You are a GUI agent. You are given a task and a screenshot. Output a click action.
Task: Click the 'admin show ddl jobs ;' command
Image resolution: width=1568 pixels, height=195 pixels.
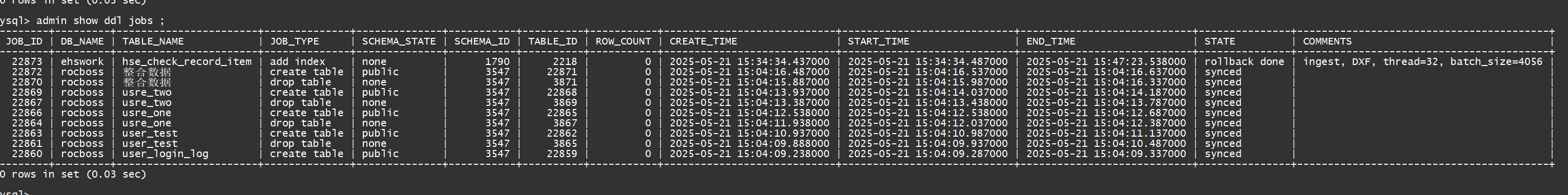[x=100, y=20]
